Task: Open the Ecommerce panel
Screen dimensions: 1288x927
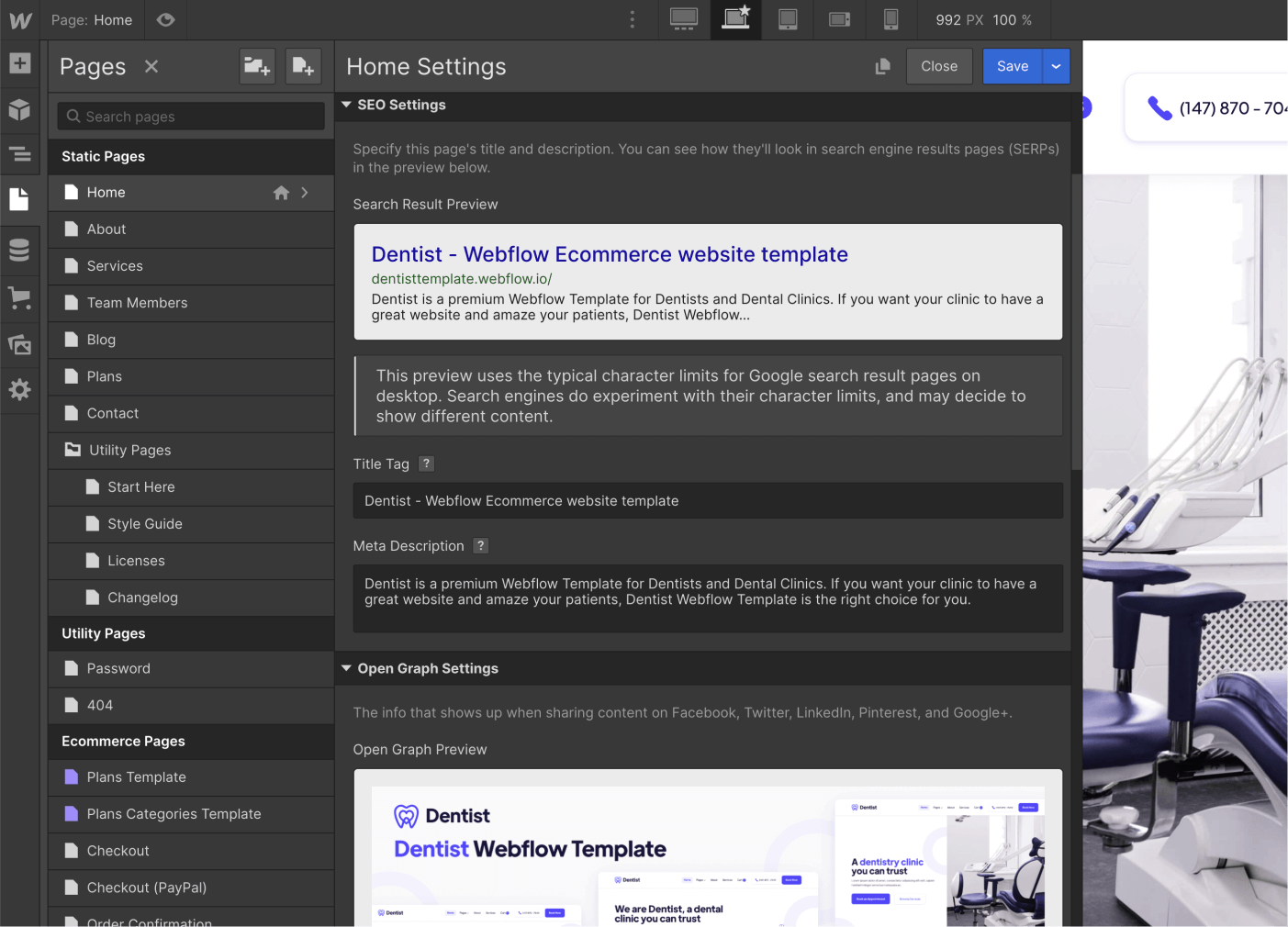Action: pos(19,297)
